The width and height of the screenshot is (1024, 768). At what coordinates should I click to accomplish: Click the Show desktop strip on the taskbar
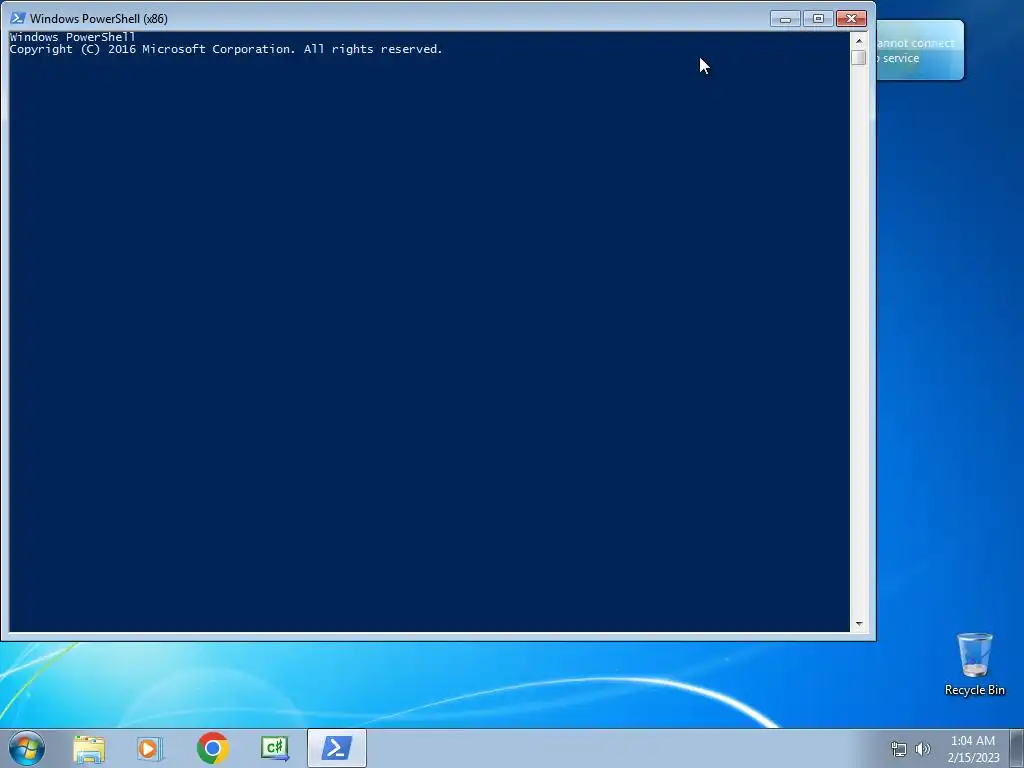coord(1017,748)
